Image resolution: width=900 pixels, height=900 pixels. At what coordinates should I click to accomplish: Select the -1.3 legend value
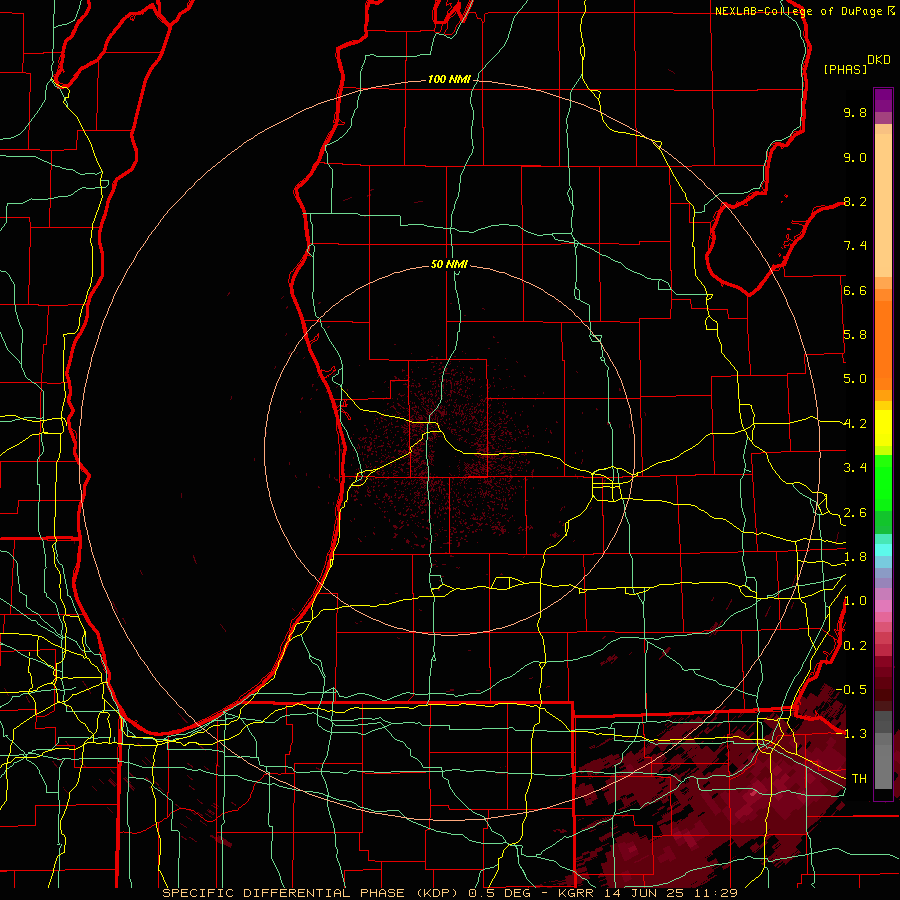click(x=851, y=734)
